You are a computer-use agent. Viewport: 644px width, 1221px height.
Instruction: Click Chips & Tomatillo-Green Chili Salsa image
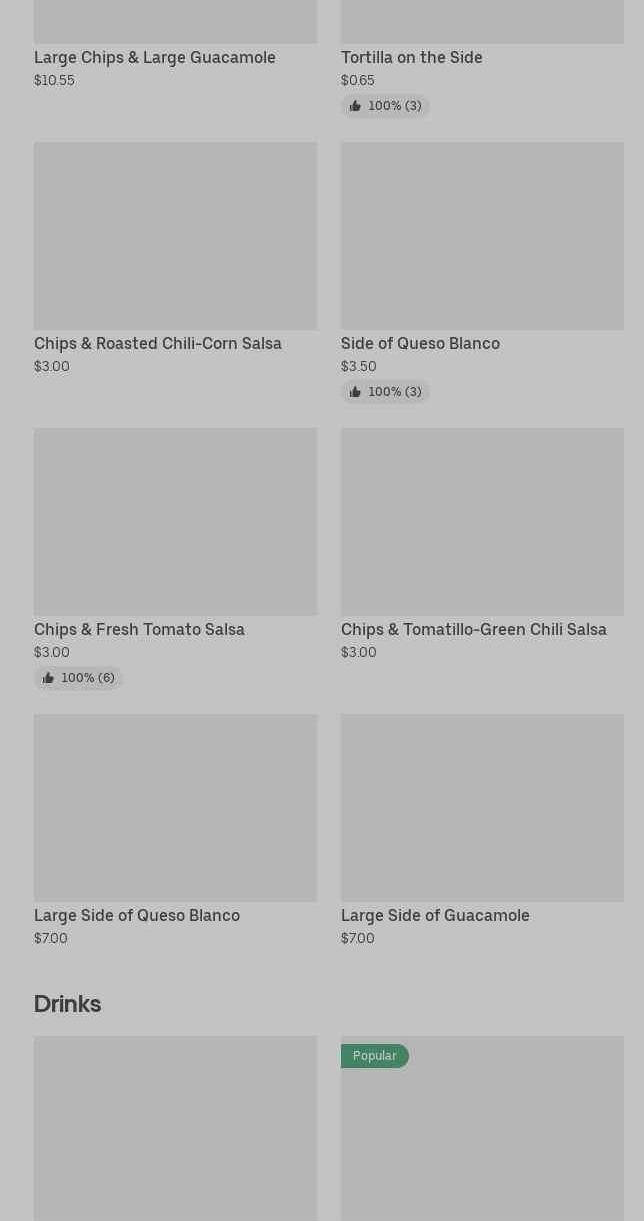(482, 522)
